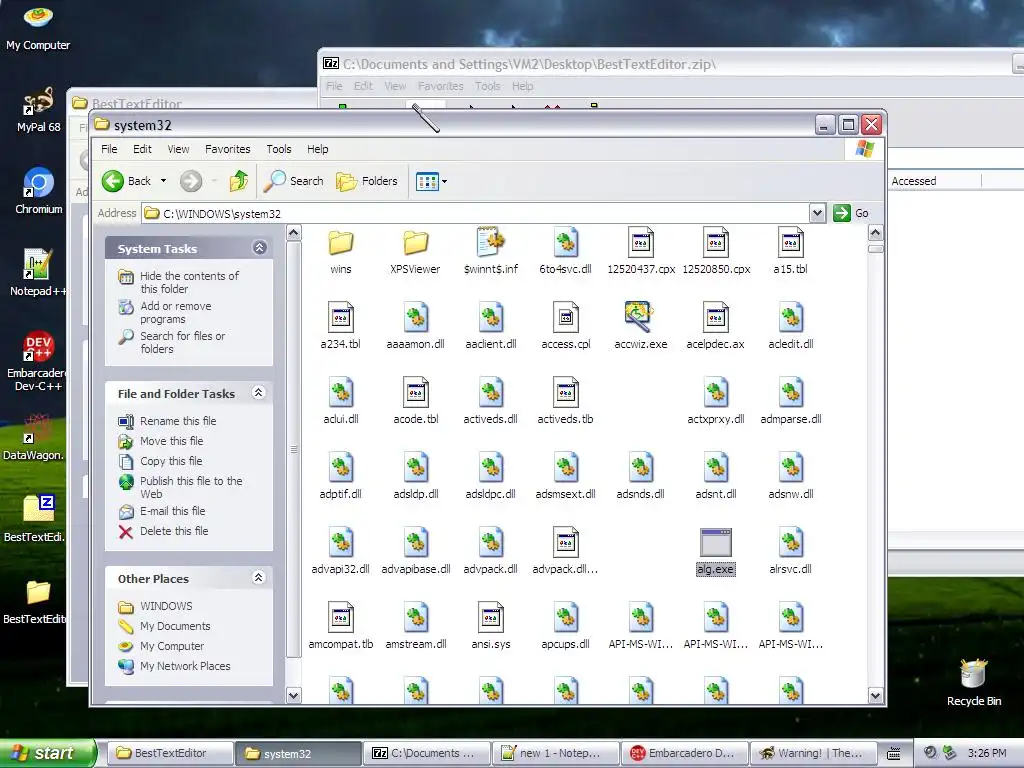The width and height of the screenshot is (1024, 768).
Task: Select the advapi32.dll file icon
Action: pos(340,543)
